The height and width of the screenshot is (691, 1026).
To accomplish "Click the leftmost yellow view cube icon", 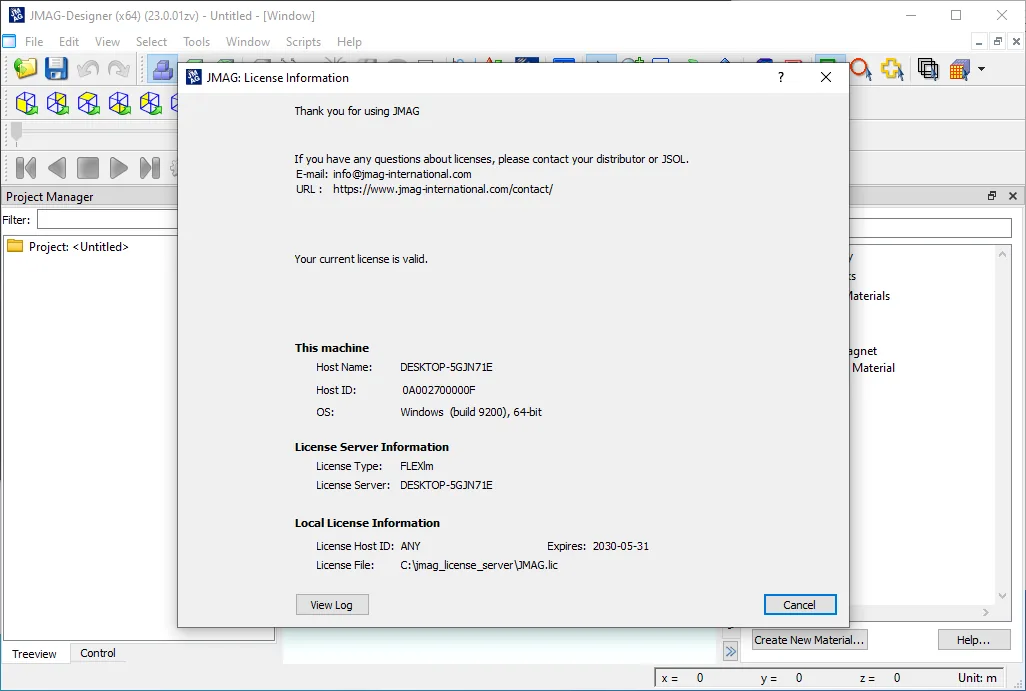I will click(x=26, y=103).
